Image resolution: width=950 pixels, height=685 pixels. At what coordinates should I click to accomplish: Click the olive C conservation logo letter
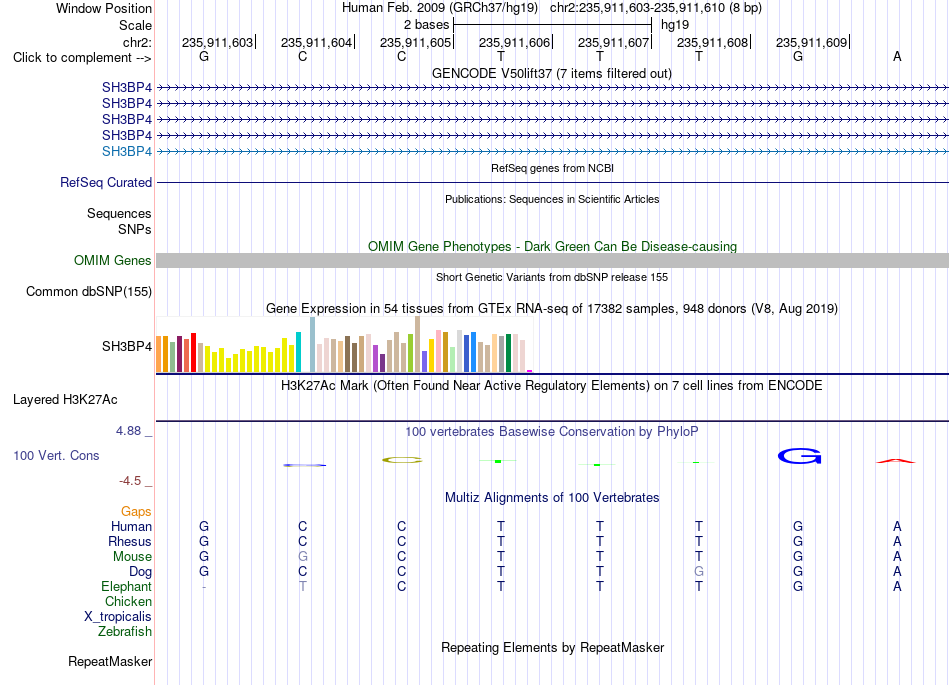(x=402, y=460)
